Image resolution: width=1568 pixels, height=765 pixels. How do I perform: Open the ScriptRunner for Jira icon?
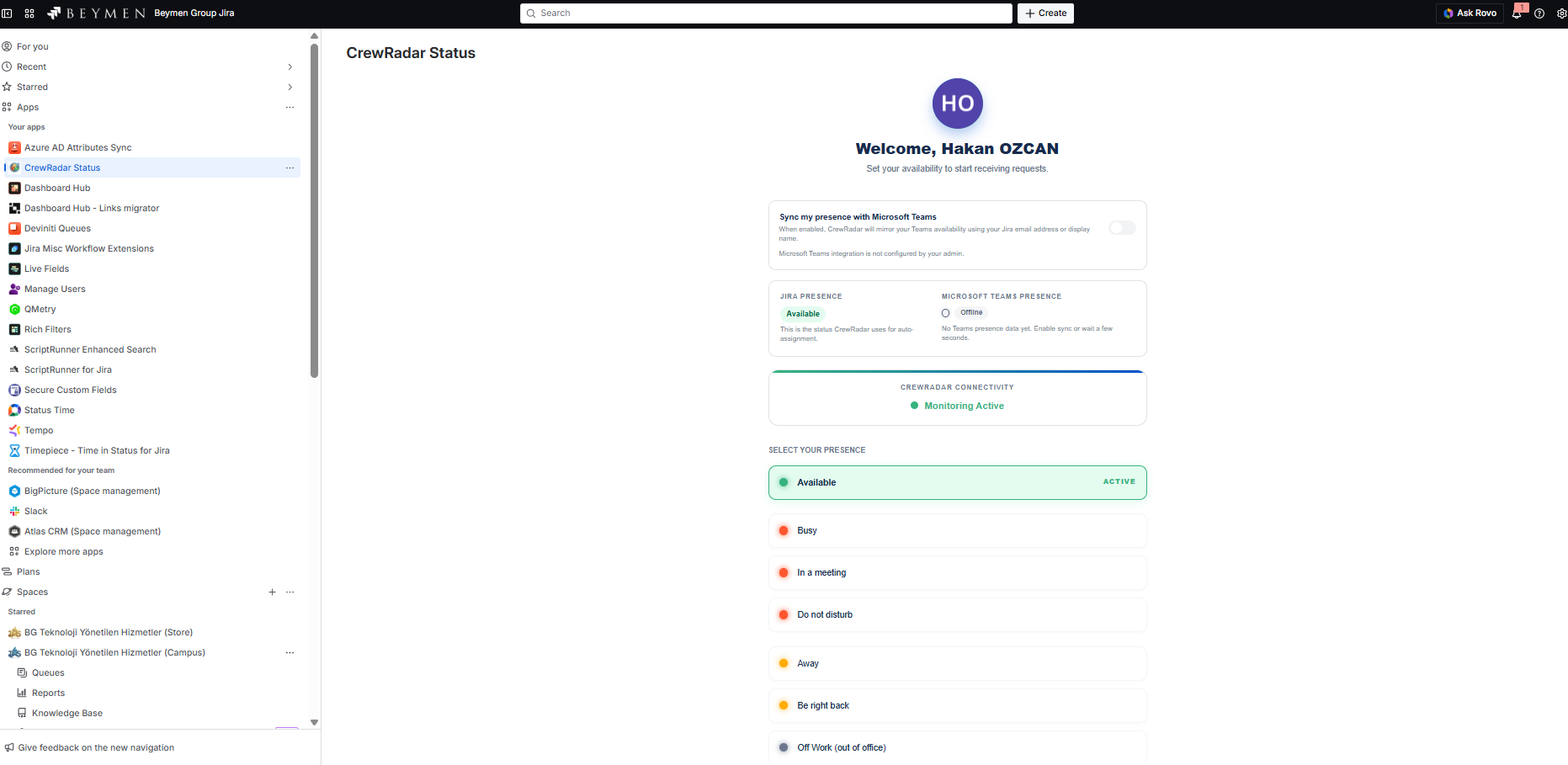point(14,369)
